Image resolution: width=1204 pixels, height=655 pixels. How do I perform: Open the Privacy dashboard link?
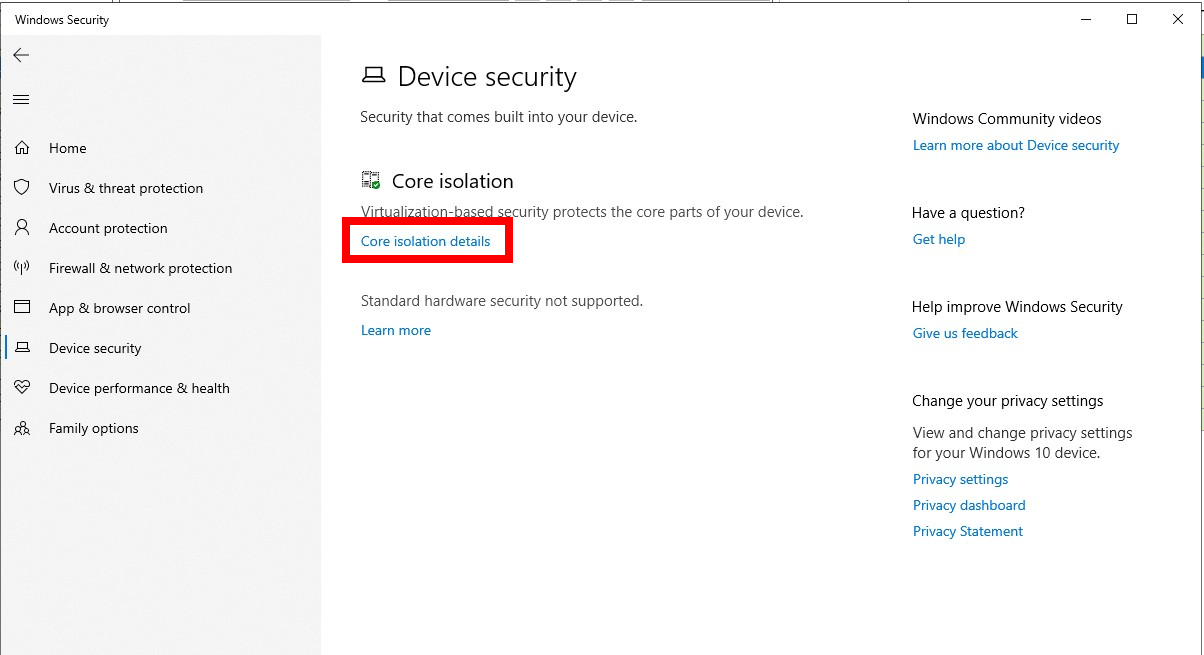pos(969,505)
